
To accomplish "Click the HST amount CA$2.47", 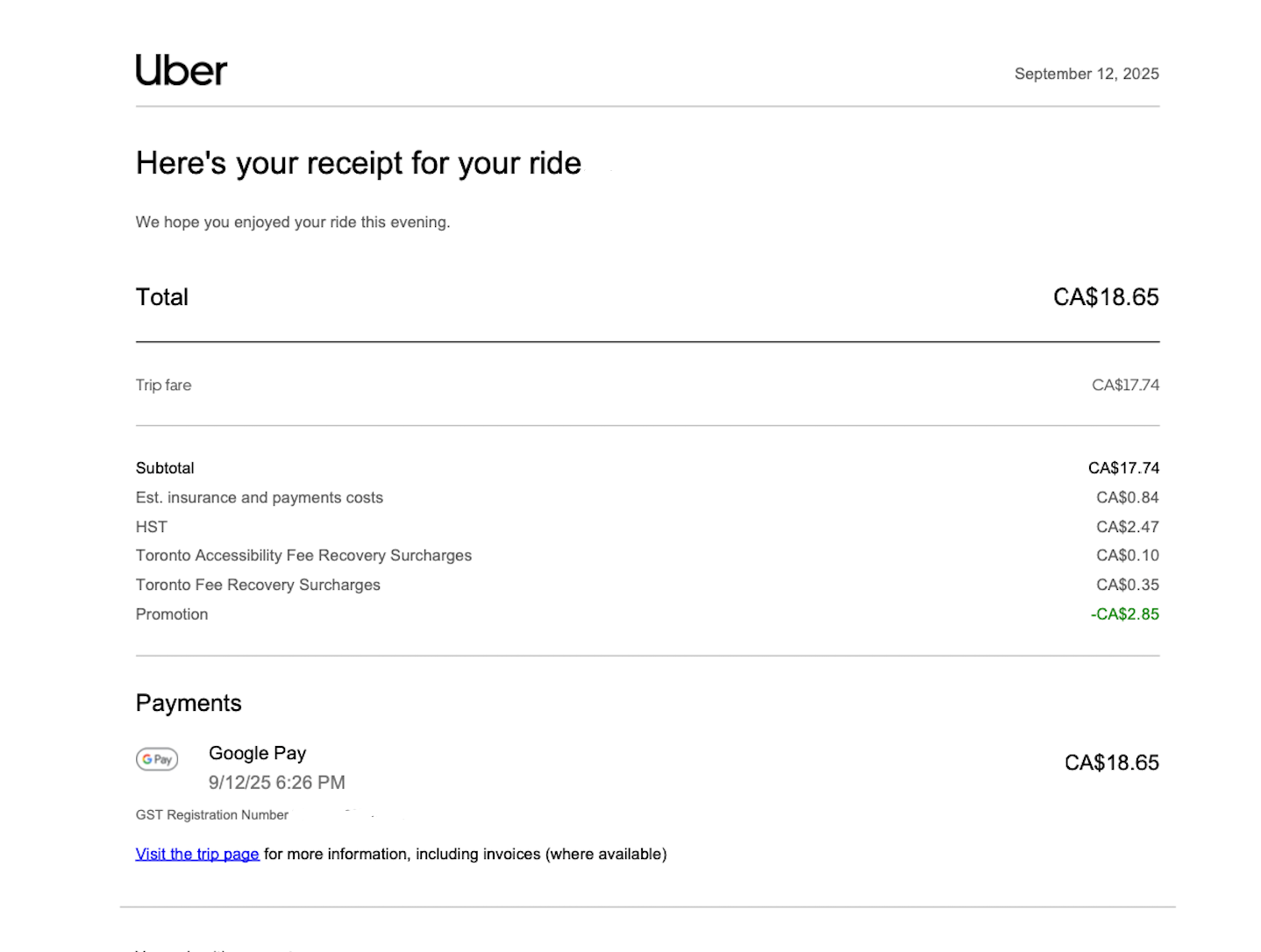I will (1127, 527).
